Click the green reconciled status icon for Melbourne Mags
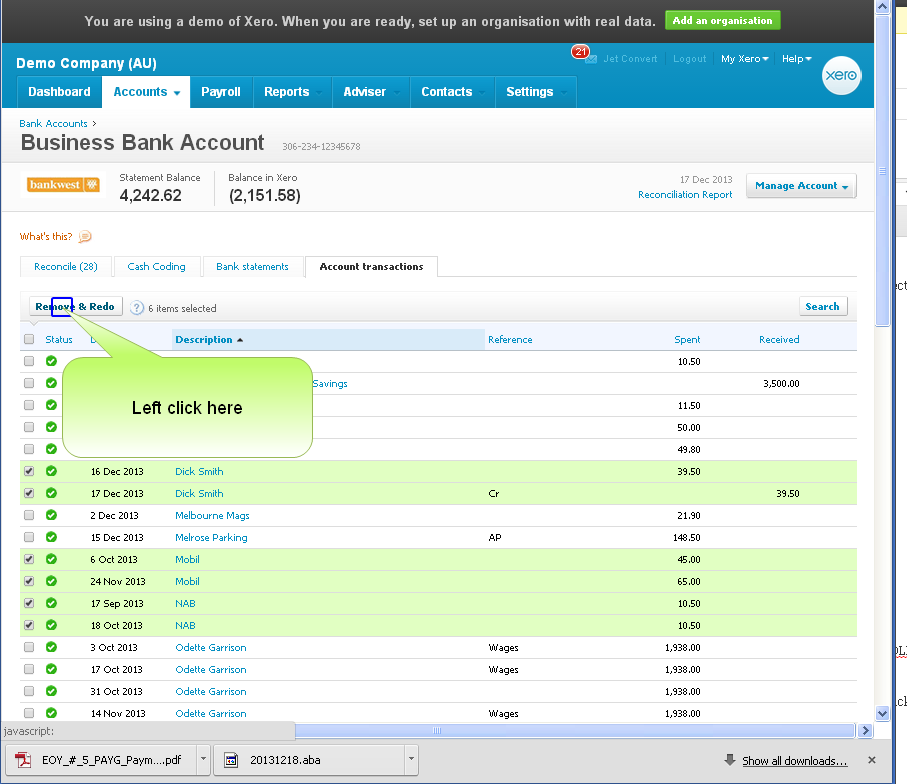The image size is (907, 784). pos(51,515)
